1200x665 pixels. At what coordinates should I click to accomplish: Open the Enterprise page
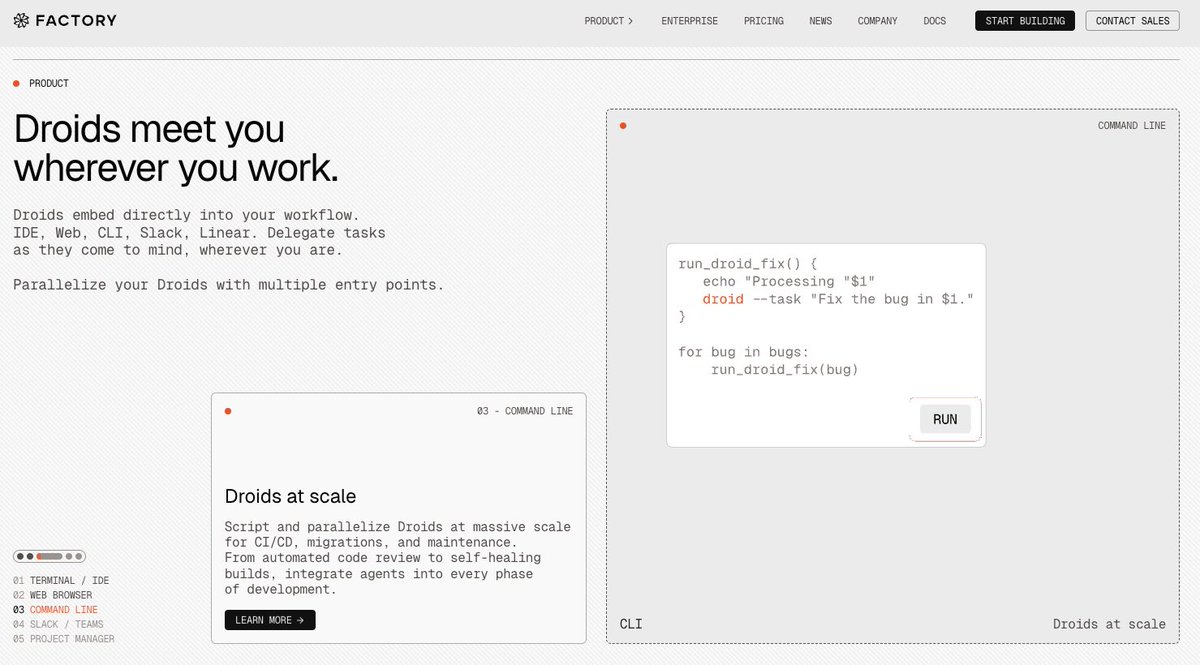click(689, 21)
